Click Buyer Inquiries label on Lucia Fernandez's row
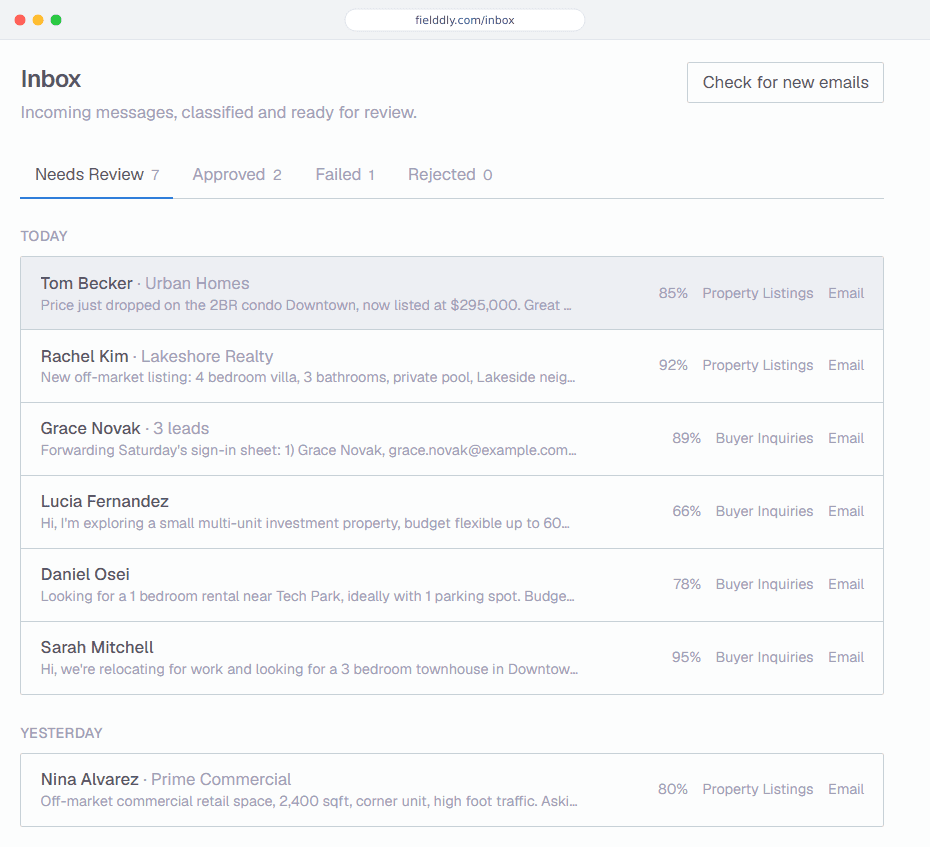The image size is (930, 847). tap(764, 511)
